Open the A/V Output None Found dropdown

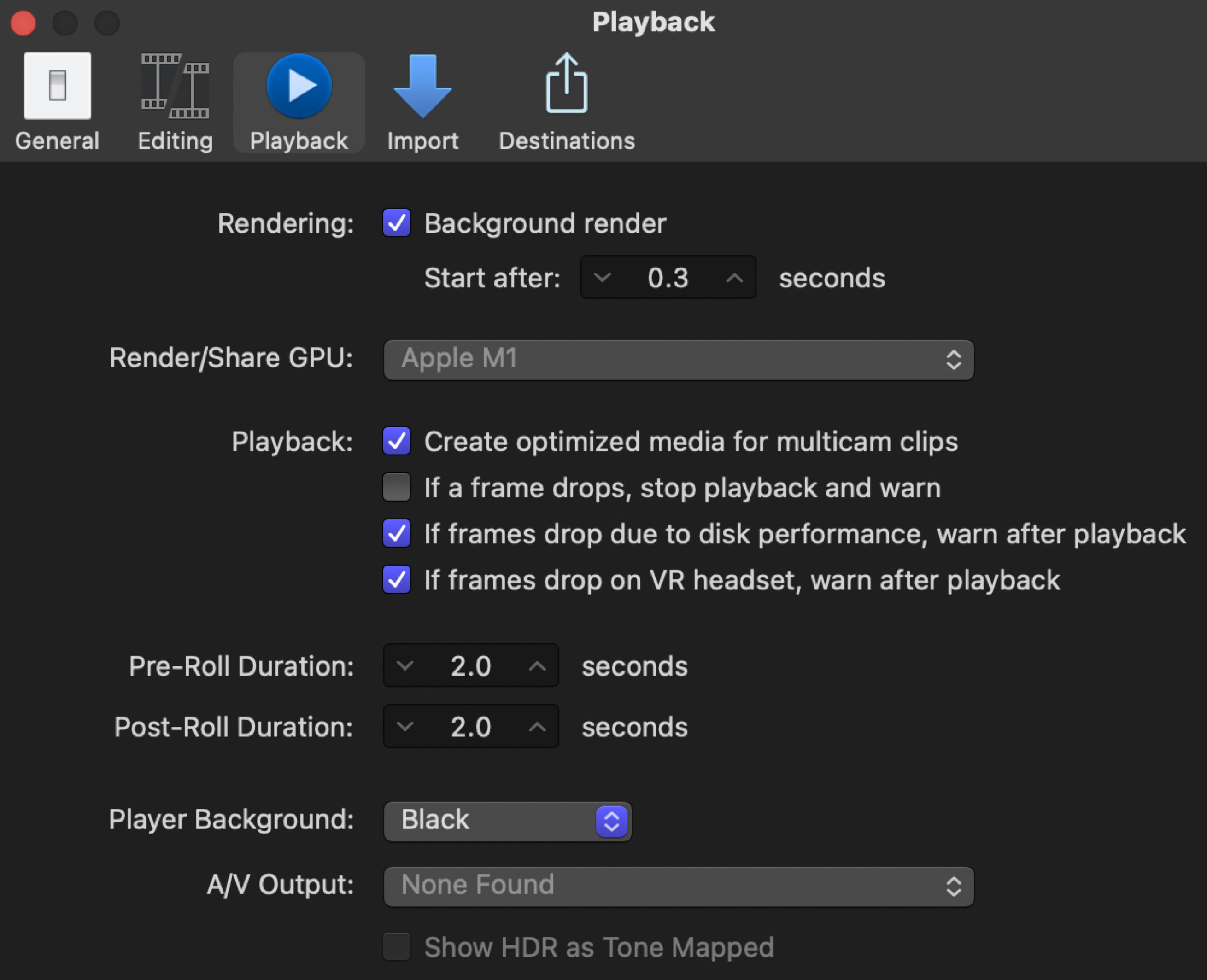(678, 886)
